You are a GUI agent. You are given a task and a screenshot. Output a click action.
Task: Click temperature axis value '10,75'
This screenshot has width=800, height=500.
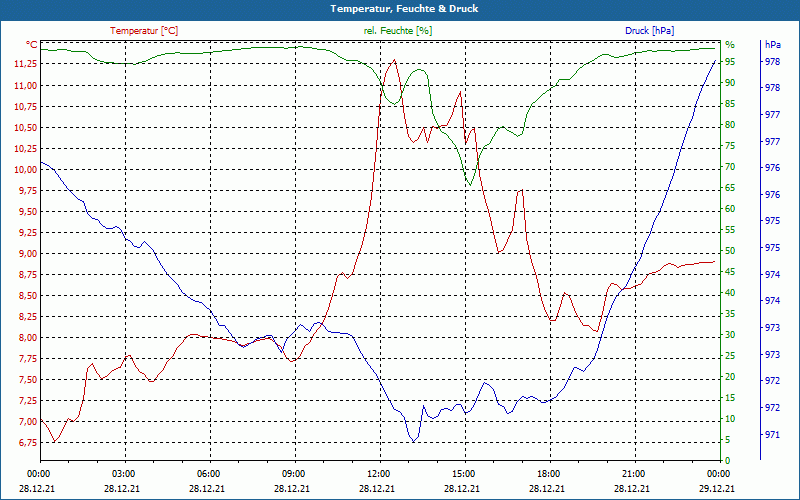[26, 107]
